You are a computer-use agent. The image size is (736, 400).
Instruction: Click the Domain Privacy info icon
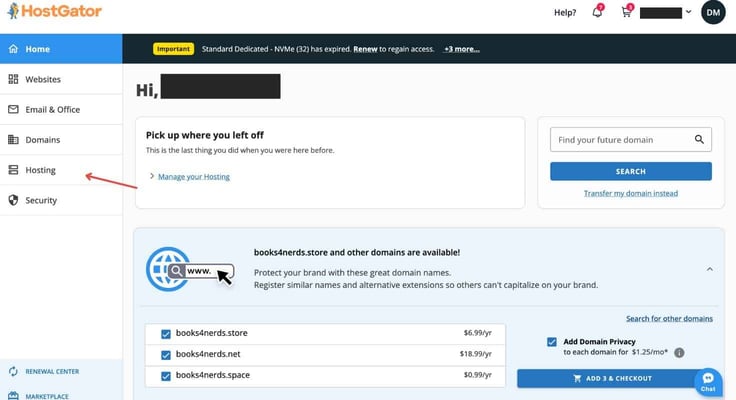tap(679, 353)
